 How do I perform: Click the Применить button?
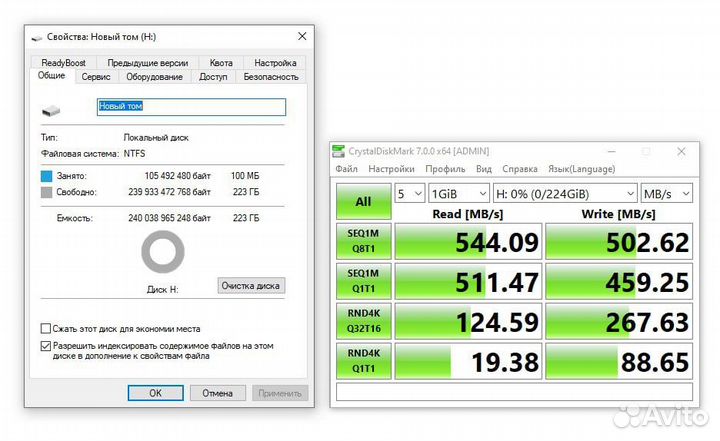(280, 393)
